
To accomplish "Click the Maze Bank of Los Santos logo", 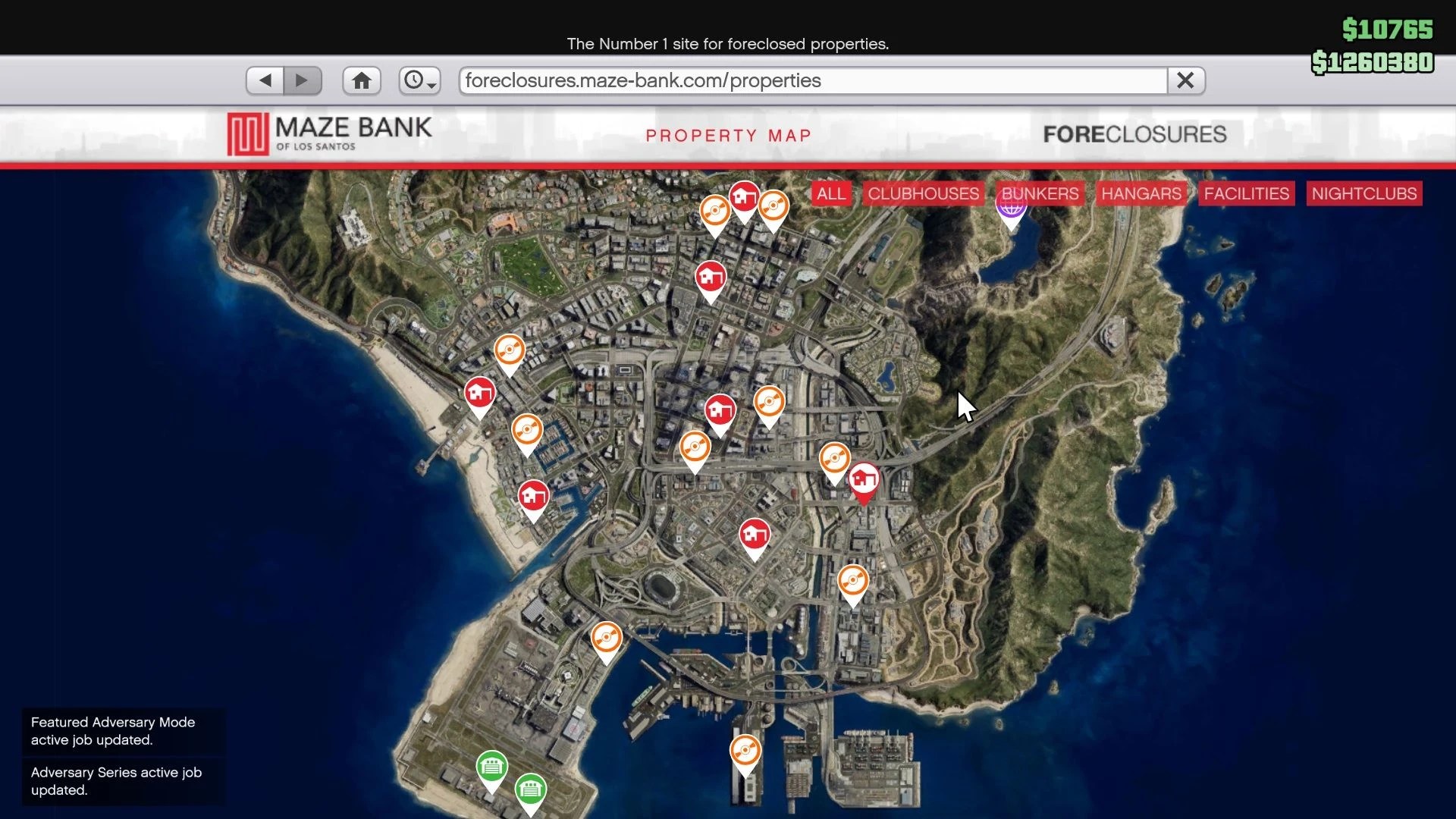I will [x=330, y=134].
